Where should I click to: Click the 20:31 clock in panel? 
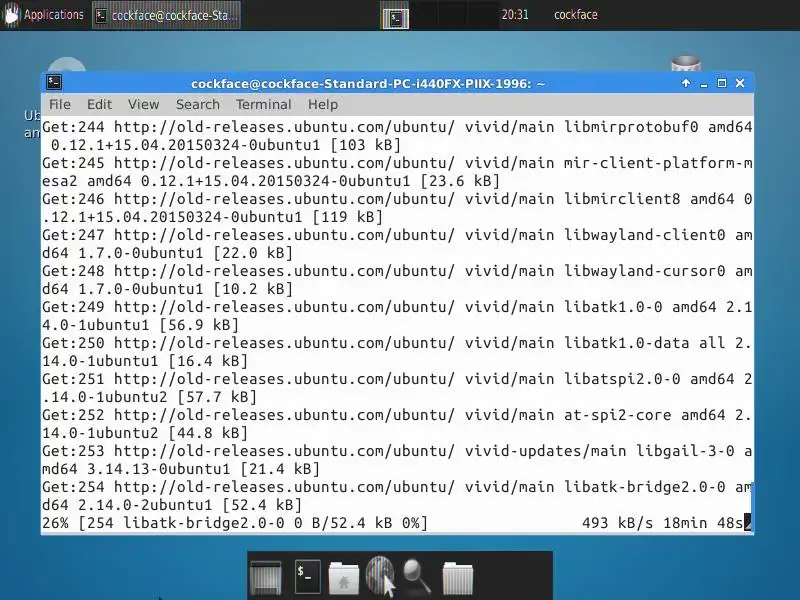(515, 15)
